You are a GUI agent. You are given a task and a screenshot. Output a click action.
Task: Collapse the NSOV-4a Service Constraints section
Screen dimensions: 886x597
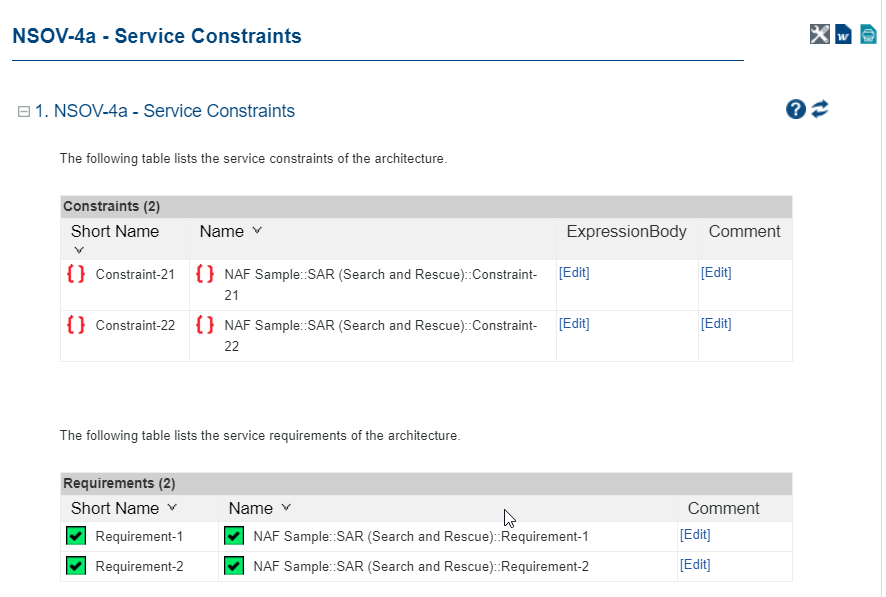click(x=24, y=112)
